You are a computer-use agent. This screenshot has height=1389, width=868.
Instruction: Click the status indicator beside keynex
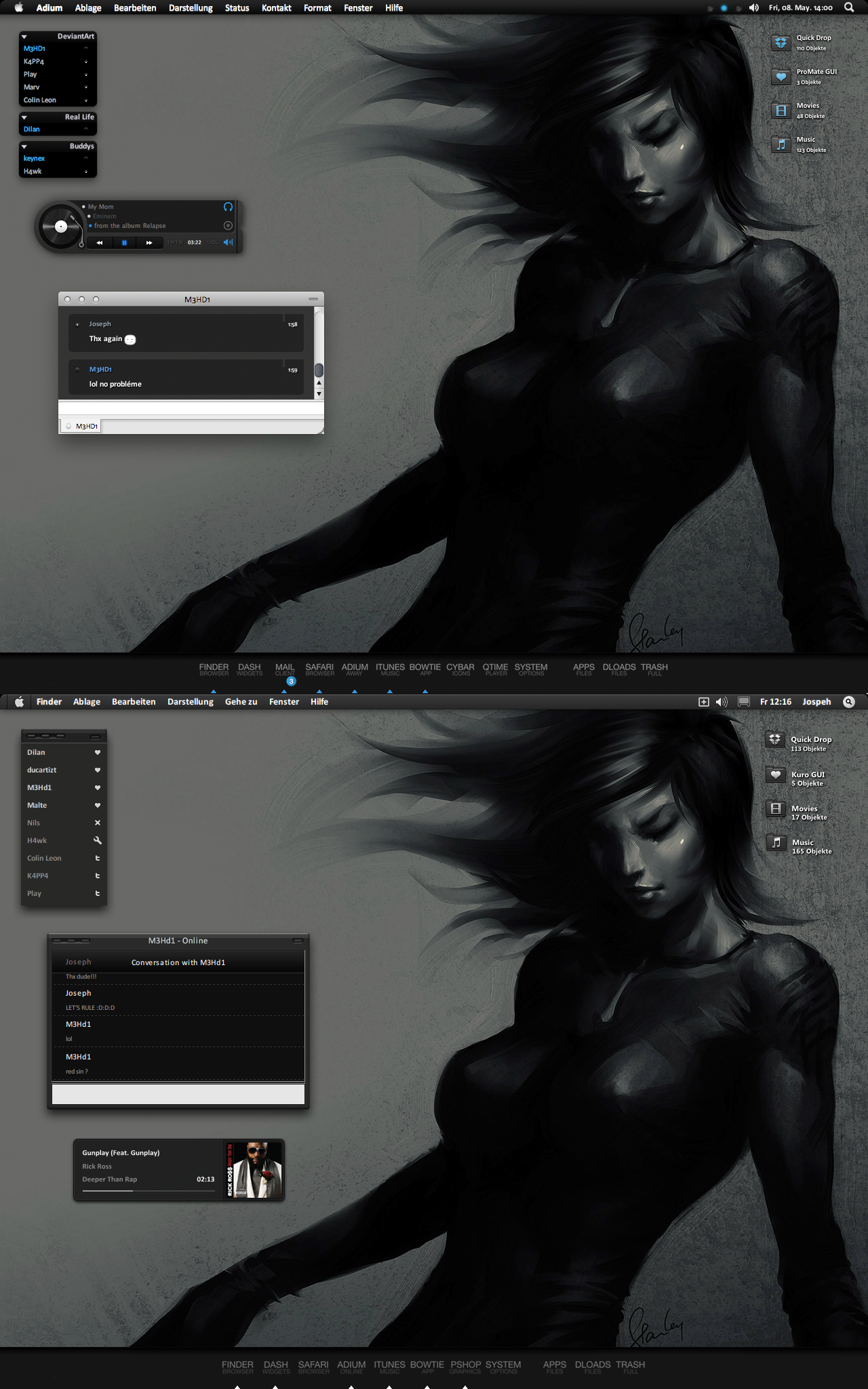tap(86, 158)
